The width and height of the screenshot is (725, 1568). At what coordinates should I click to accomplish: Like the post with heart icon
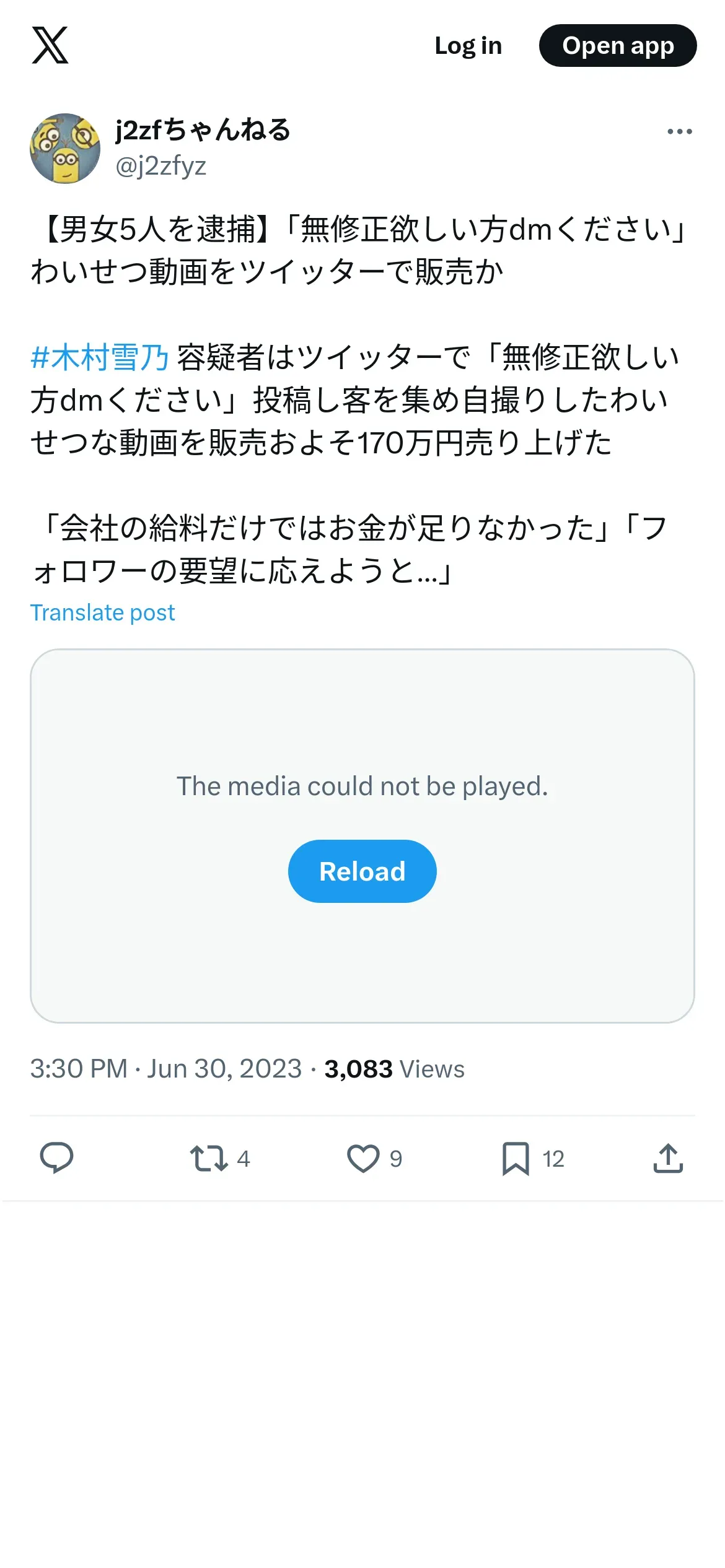click(x=362, y=1158)
